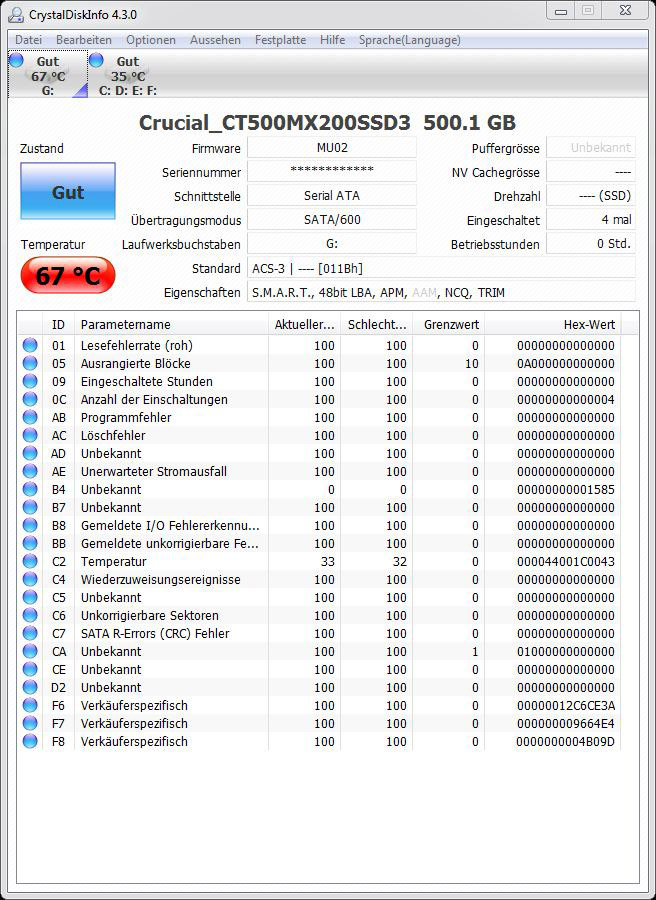Click the Übertragungsmodus field showing SATA/600

(x=332, y=220)
